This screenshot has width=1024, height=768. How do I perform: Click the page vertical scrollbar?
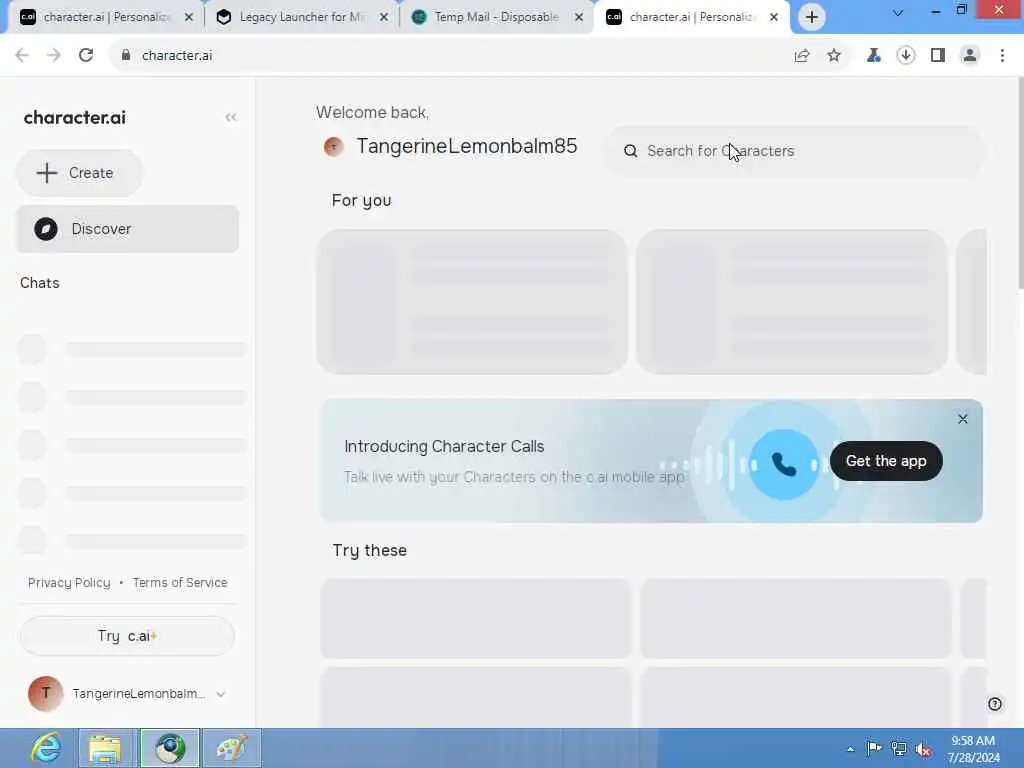[1020, 183]
